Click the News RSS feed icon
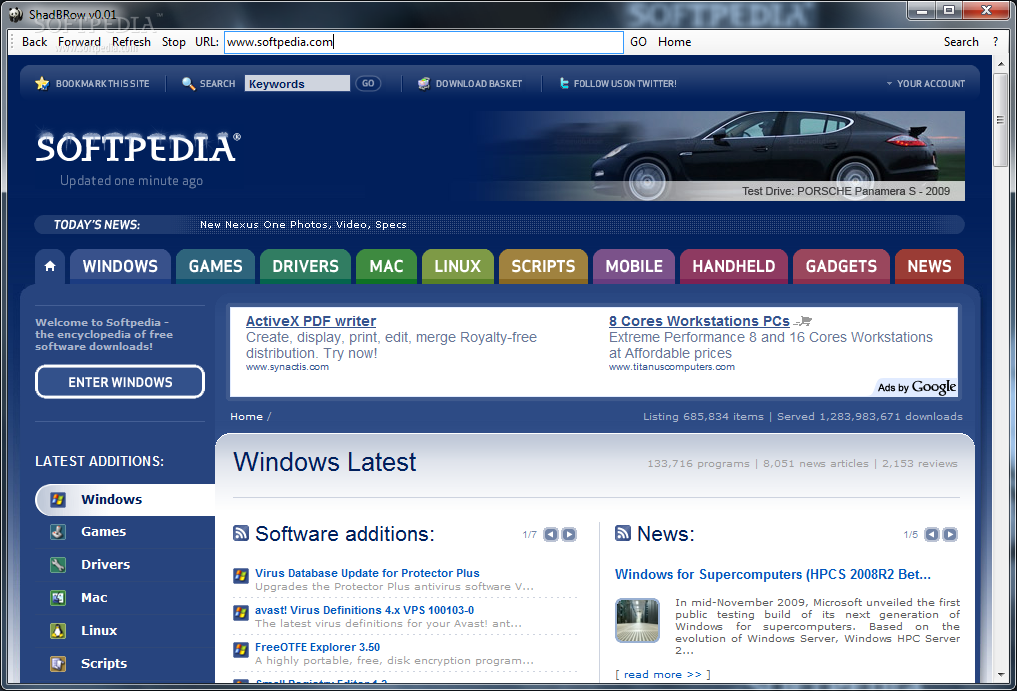The height and width of the screenshot is (691, 1017). pos(623,533)
